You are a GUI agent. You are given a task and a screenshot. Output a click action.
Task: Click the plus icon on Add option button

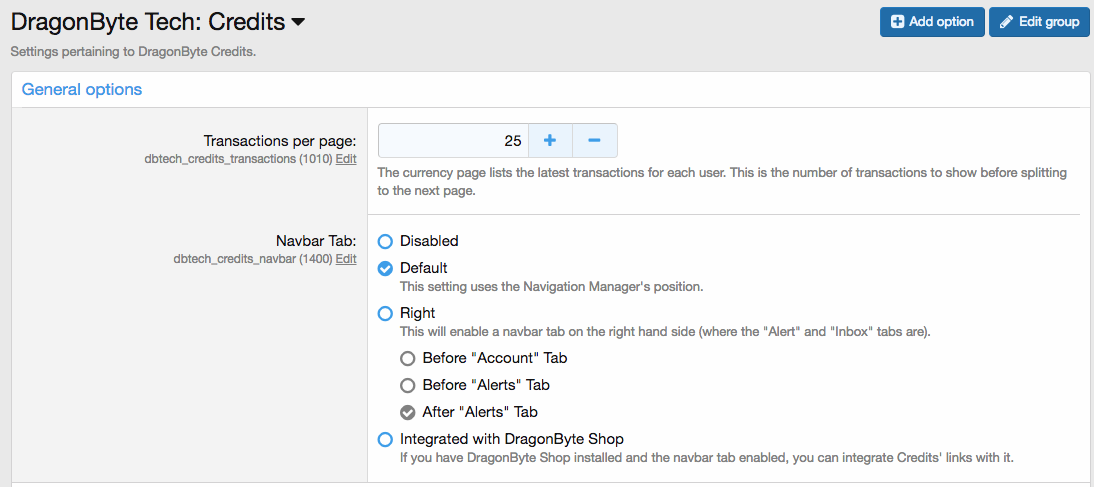click(897, 22)
